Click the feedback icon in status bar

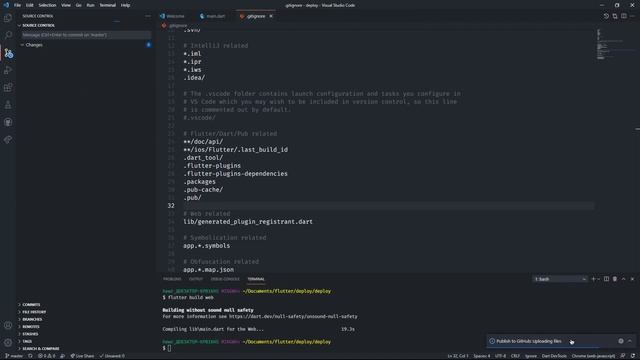pyautogui.click(x=623, y=356)
